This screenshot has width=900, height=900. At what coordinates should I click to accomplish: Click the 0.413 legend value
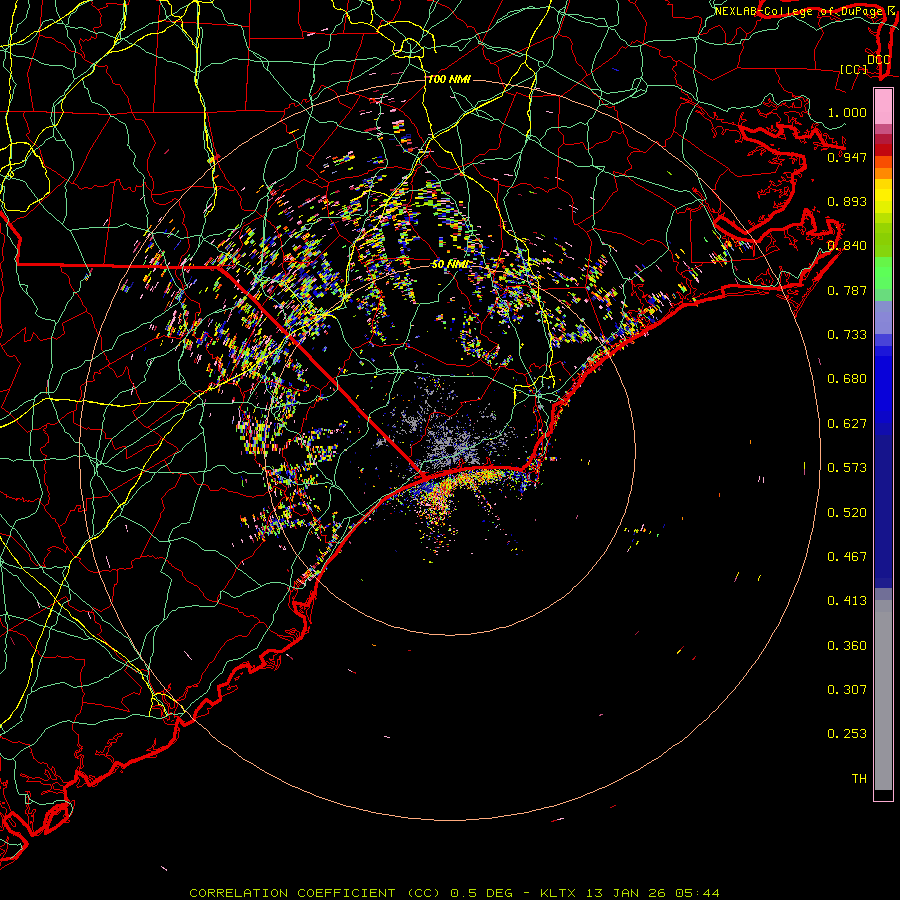tap(847, 601)
